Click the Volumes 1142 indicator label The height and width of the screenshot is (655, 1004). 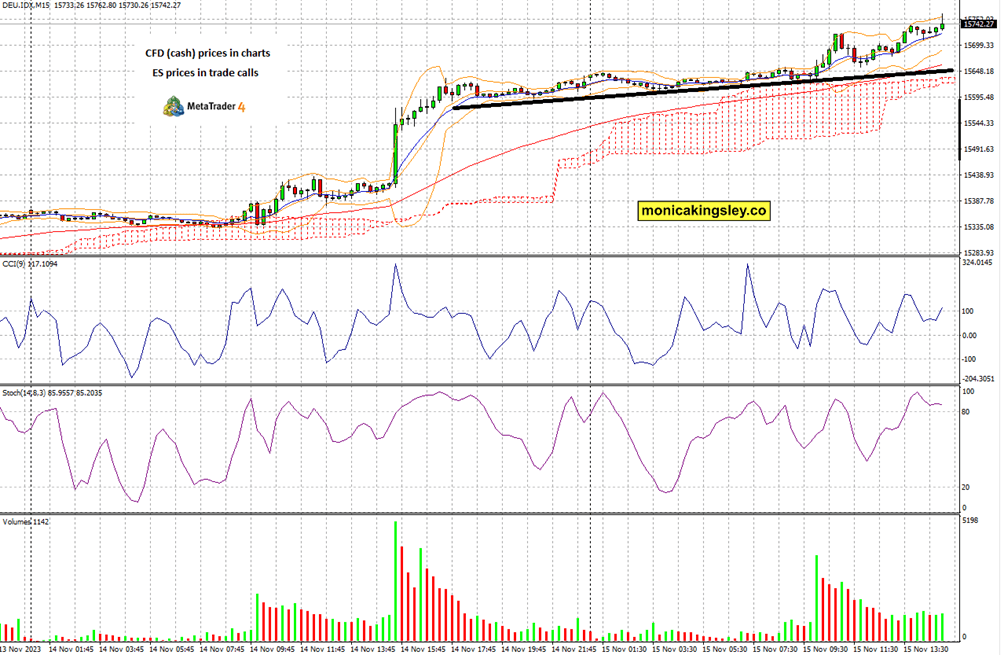(25, 519)
